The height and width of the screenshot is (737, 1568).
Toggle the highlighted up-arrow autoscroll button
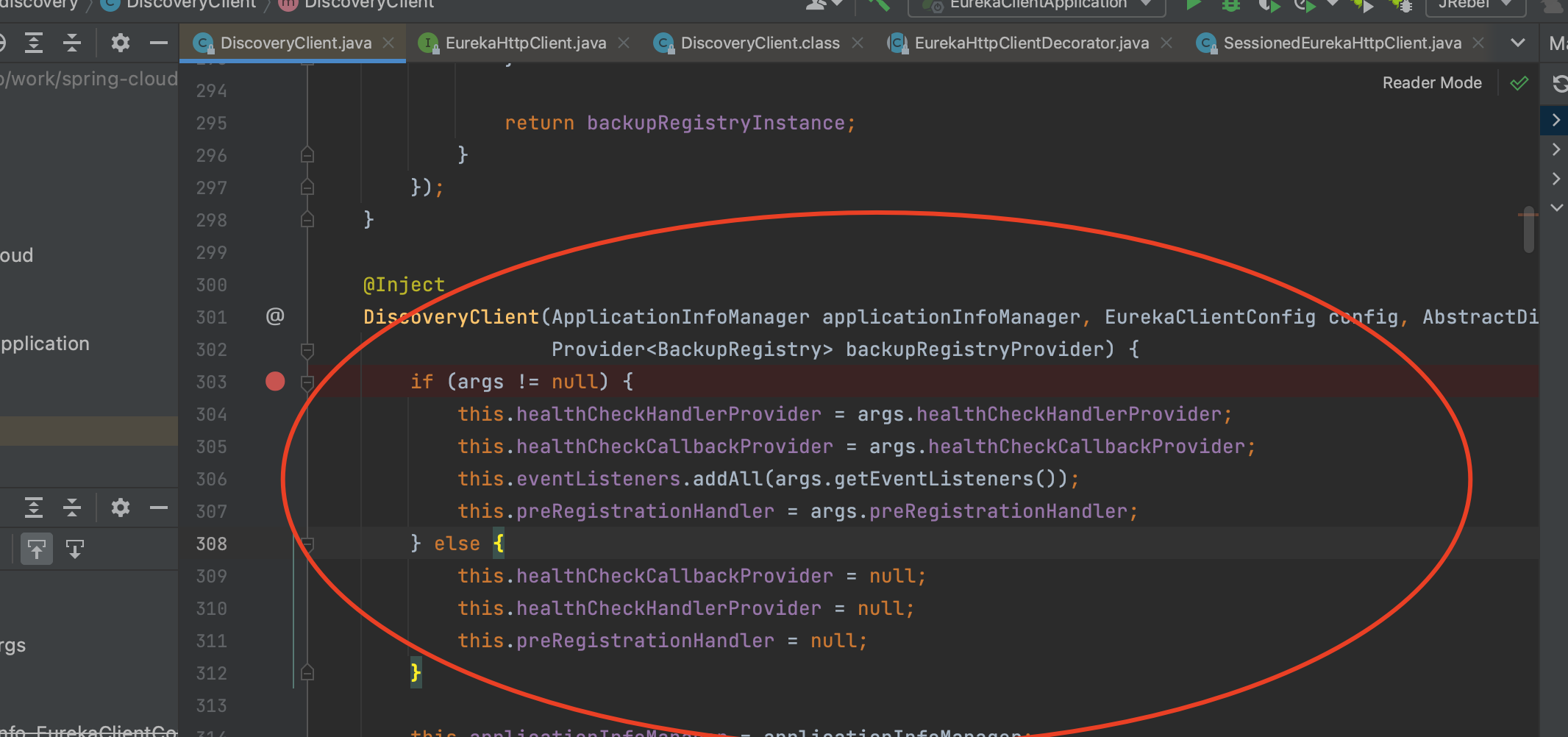(x=37, y=549)
